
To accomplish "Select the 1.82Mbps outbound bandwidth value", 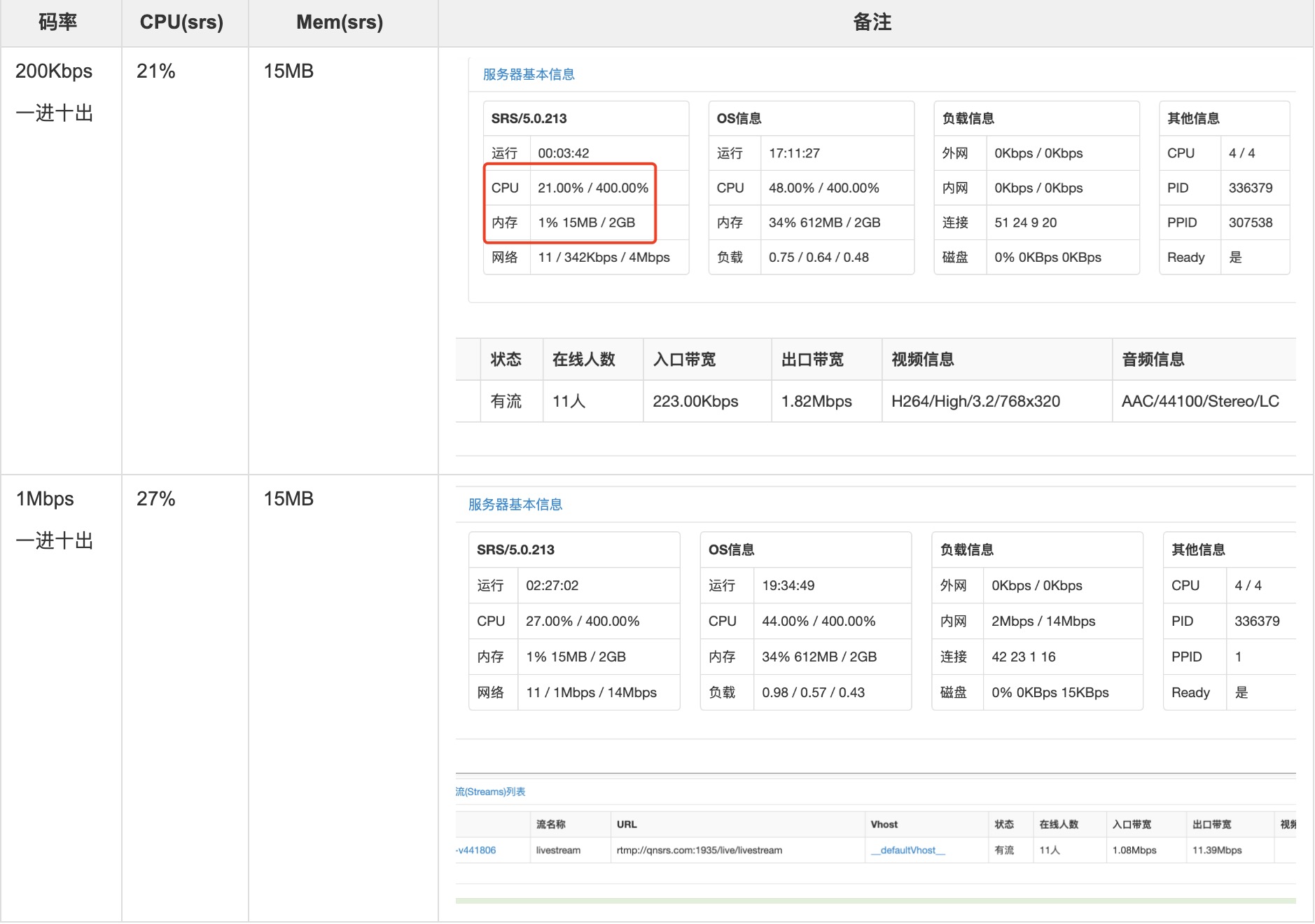I will (x=816, y=402).
